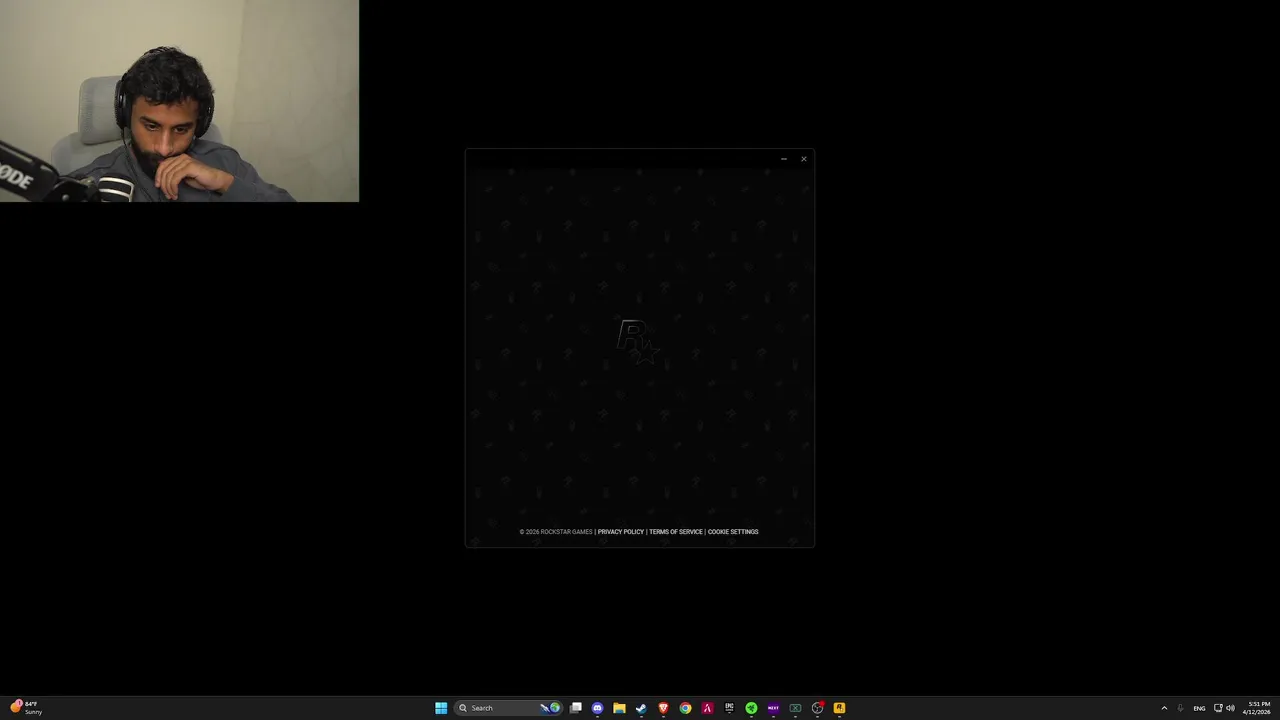Open Steam from the taskbar
The image size is (1280, 720).
pyautogui.click(x=641, y=708)
